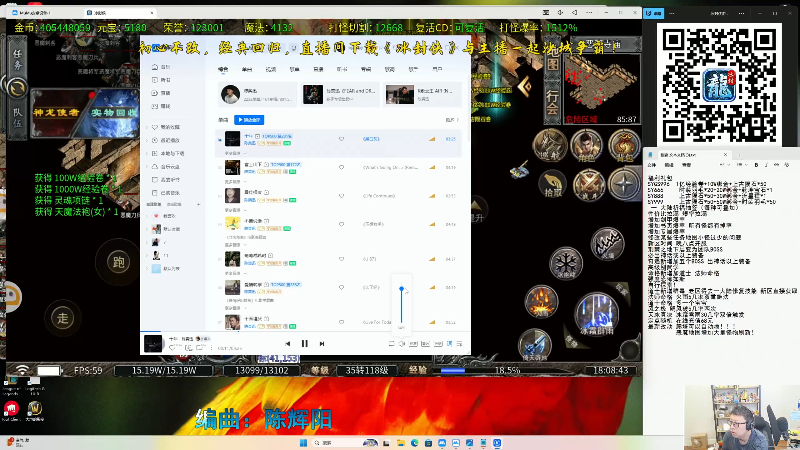800x450 pixels.
Task: Open the 任务 quest panel in game
Action: click(17, 60)
